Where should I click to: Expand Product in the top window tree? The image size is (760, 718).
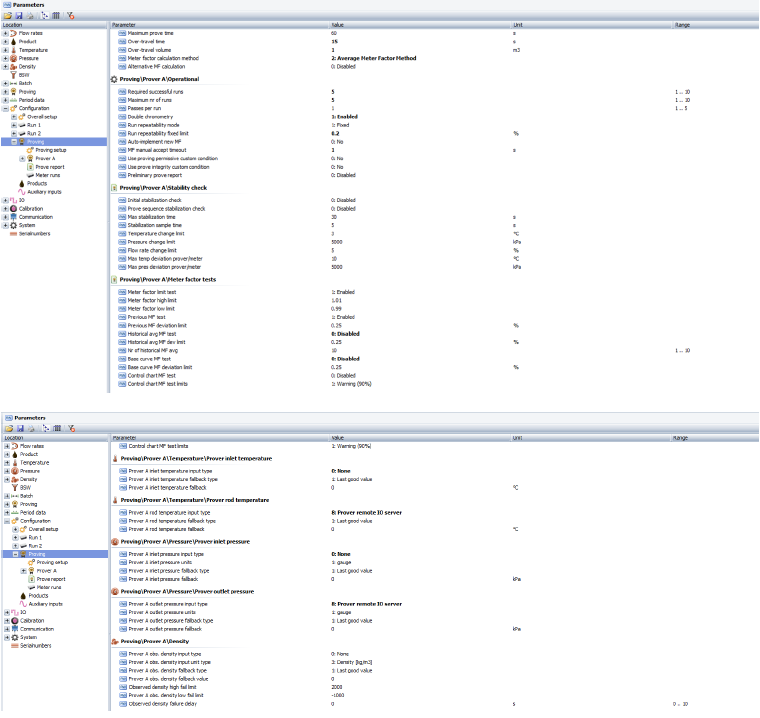pyautogui.click(x=6, y=42)
